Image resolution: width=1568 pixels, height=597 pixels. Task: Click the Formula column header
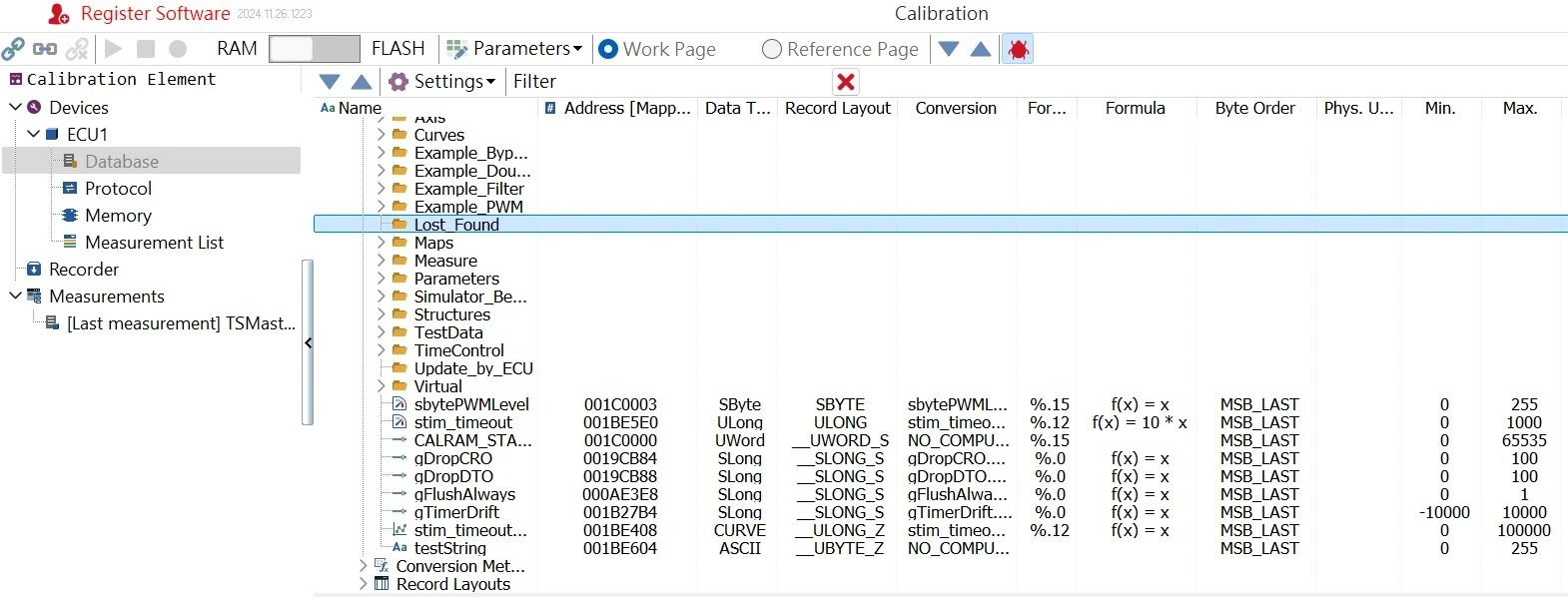click(1135, 108)
